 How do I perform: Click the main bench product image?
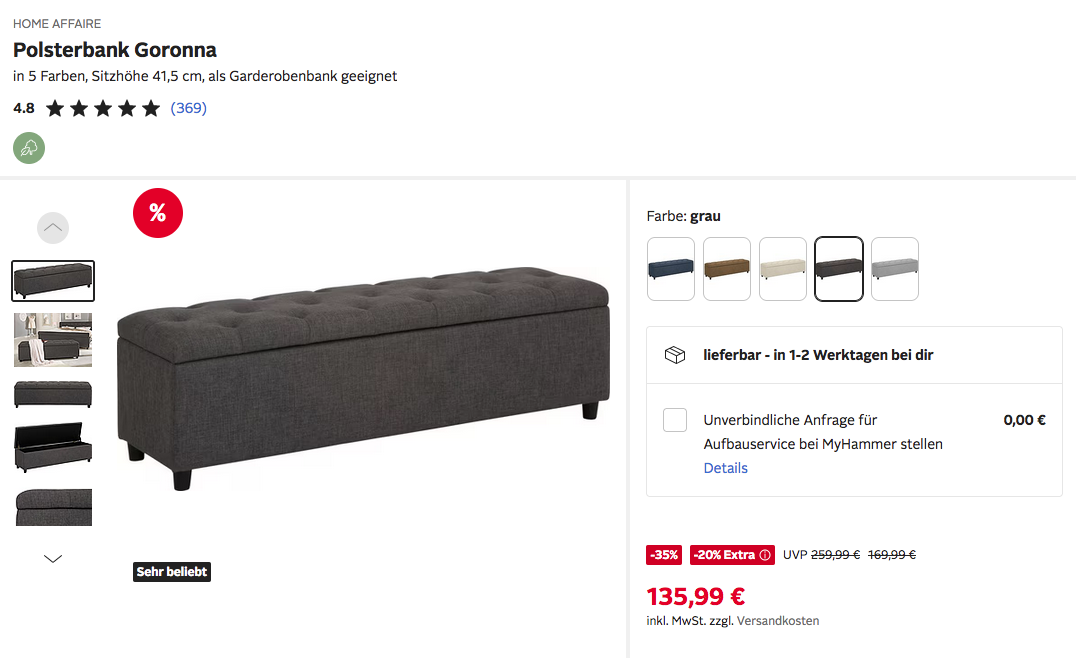point(363,377)
